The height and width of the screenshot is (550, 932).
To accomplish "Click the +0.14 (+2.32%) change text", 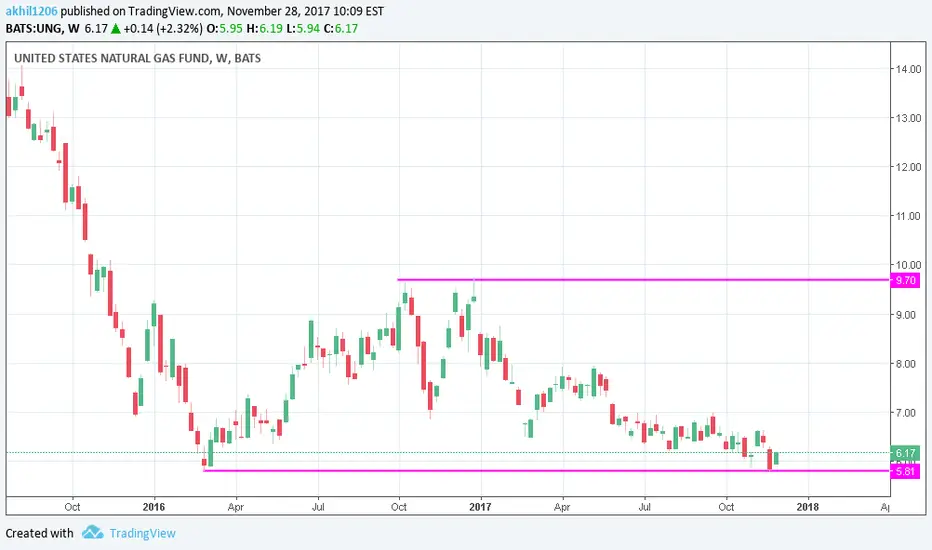I will [163, 29].
